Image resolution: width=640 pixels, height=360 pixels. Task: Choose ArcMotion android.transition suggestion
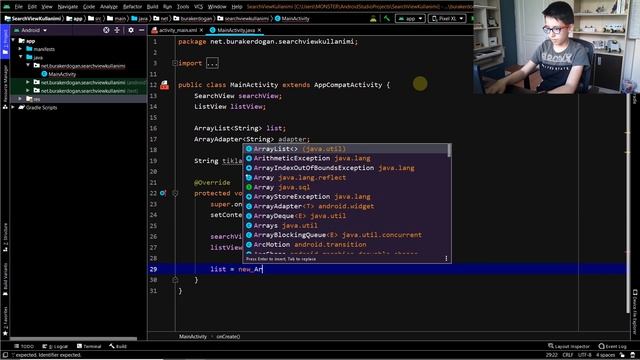[x=346, y=244]
